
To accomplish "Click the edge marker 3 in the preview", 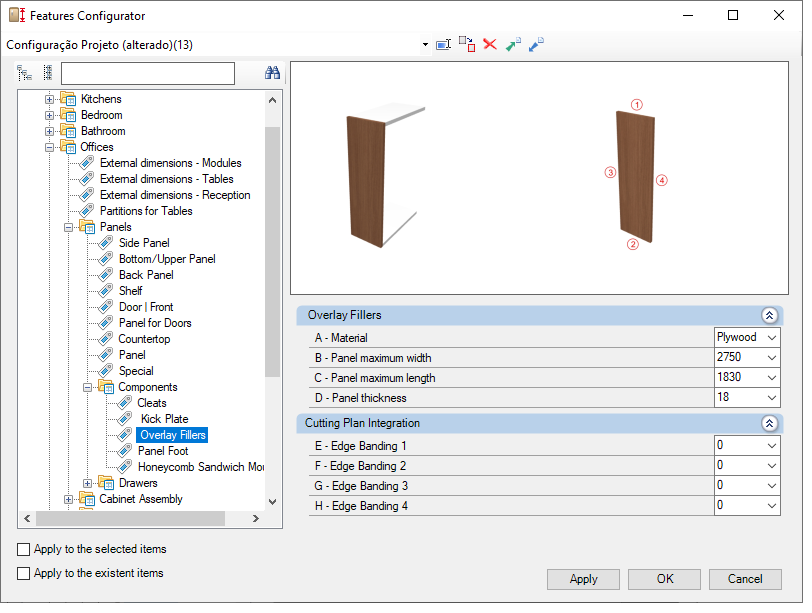I will [x=611, y=172].
